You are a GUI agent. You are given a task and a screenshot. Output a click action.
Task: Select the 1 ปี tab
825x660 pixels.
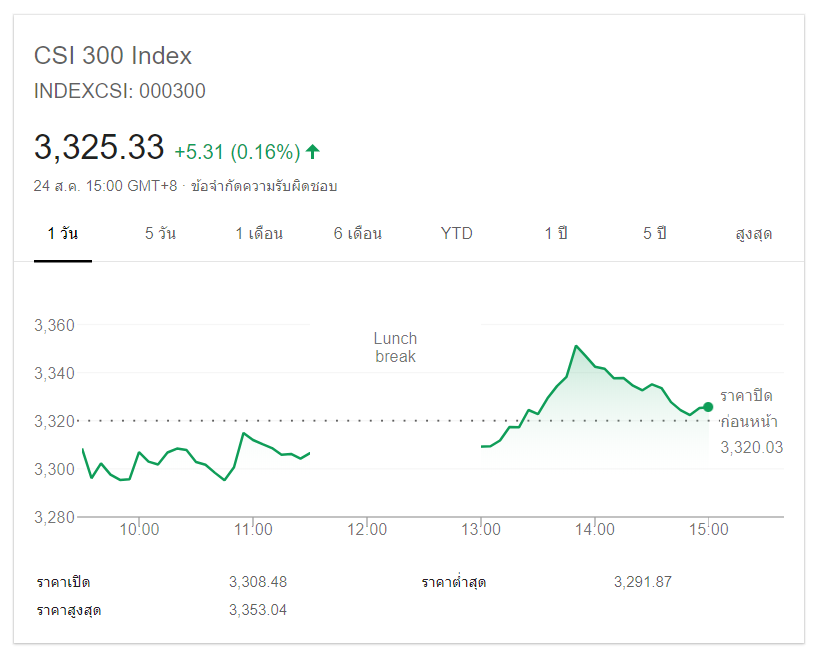point(556,234)
